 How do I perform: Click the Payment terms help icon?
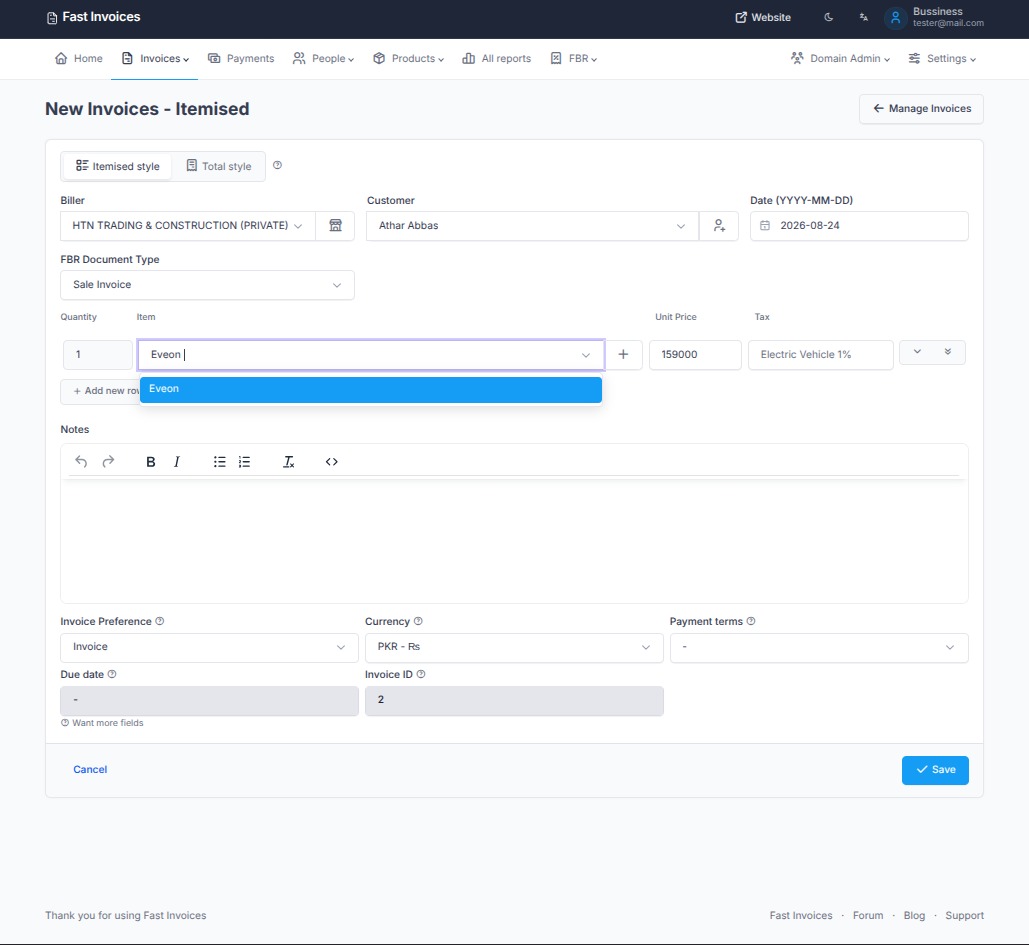click(x=751, y=621)
